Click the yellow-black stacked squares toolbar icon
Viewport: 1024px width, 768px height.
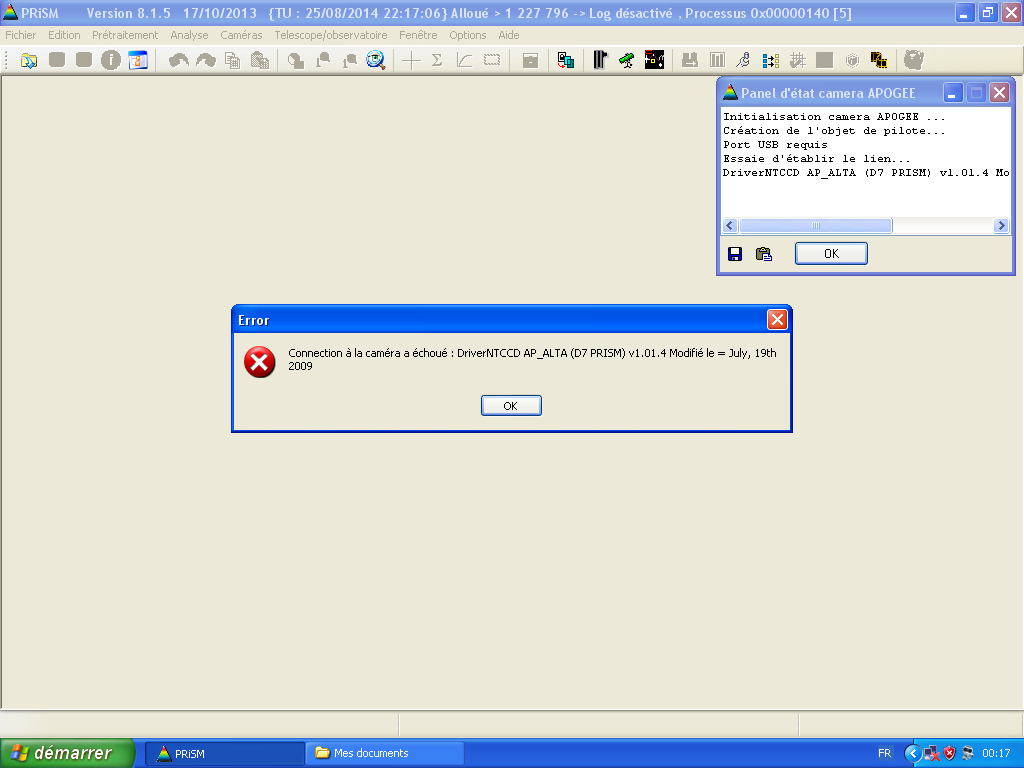coord(879,60)
